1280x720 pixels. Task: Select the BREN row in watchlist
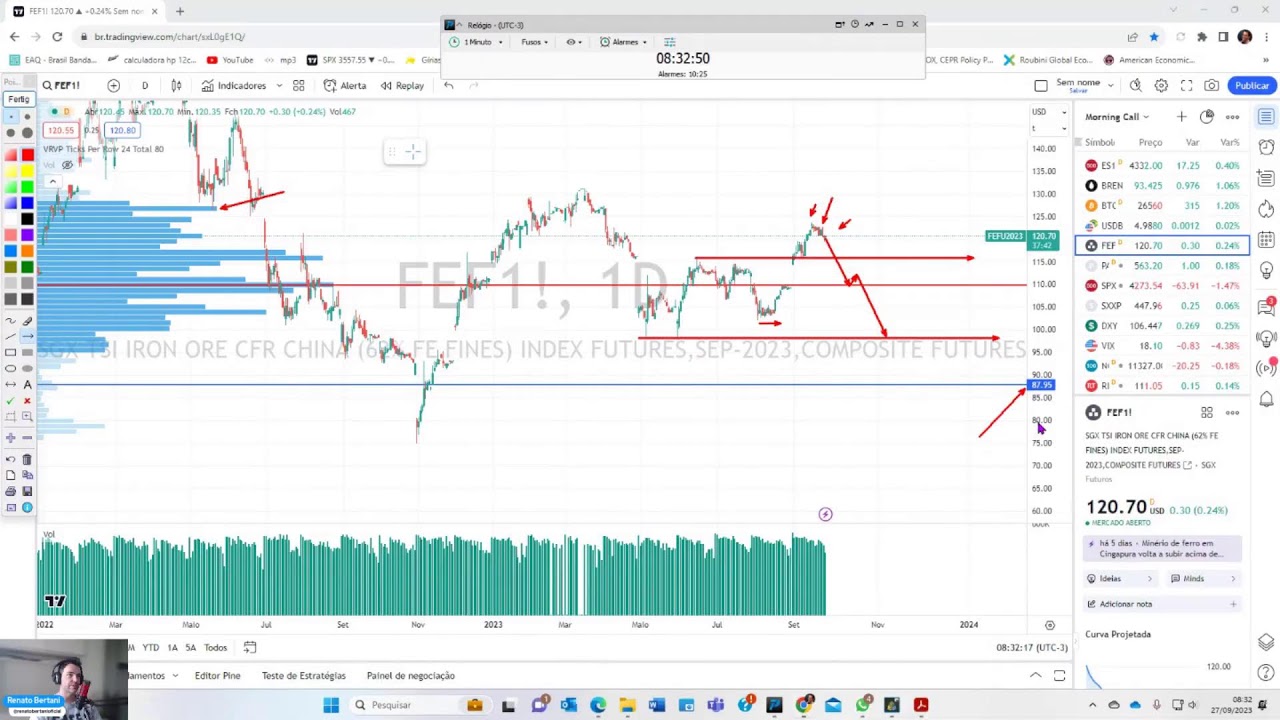click(x=1163, y=185)
